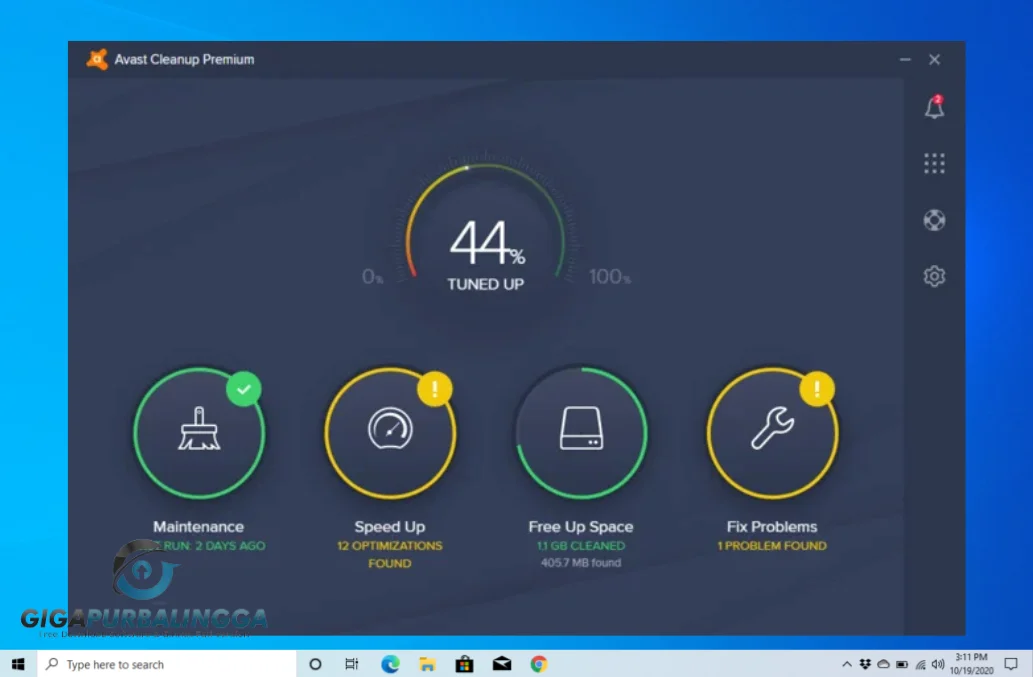This screenshot has height=677, width=1033.
Task: Open Mail app from taskbar
Action: [502, 664]
